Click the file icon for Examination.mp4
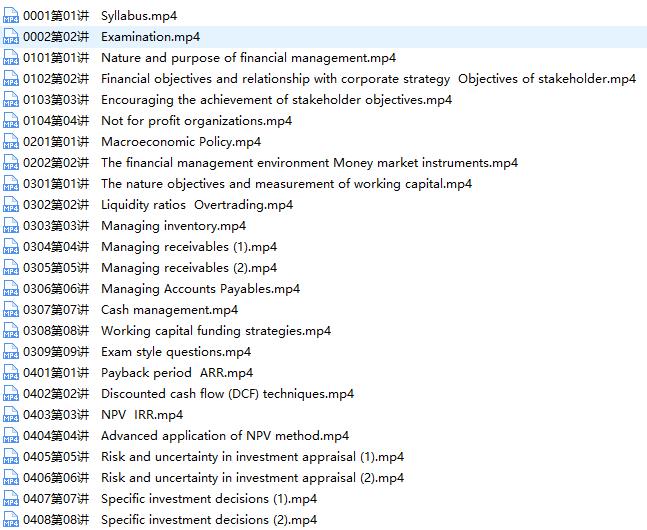This screenshot has width=647, height=530. tap(11, 37)
